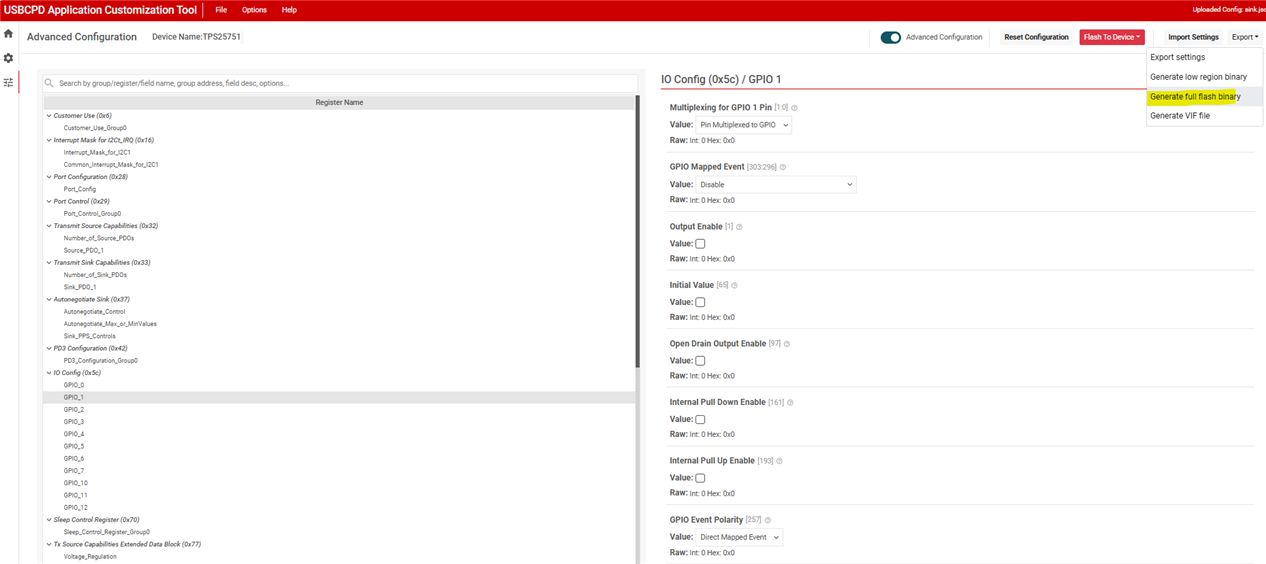Select the Port_Control_Group0 register
The image size is (1266, 564).
[x=92, y=213]
